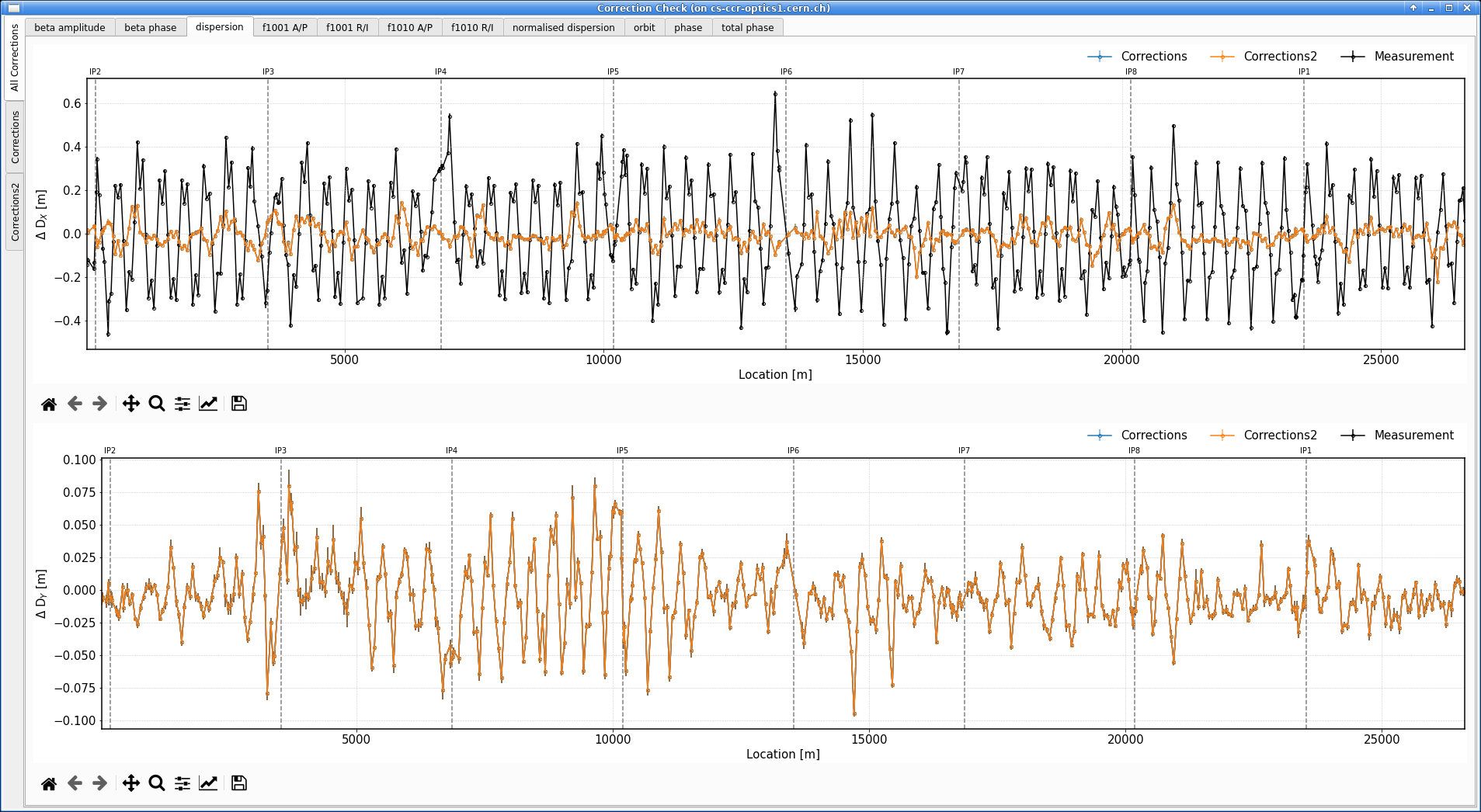Click Measurement legend entry in upper plot

1397,57
